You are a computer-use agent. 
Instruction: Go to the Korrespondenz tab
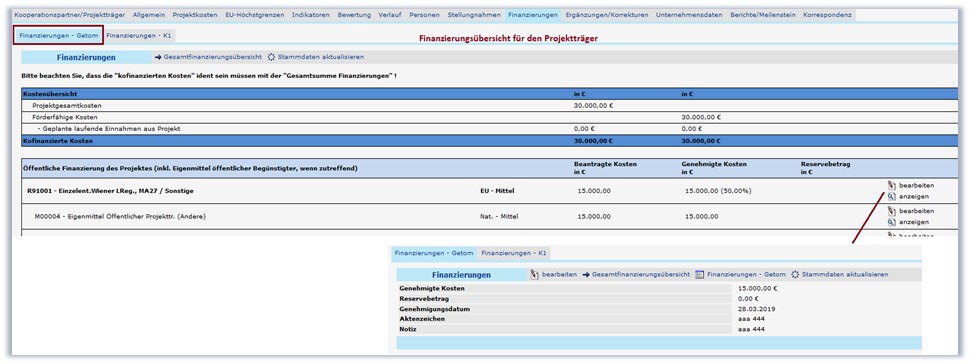(x=826, y=14)
